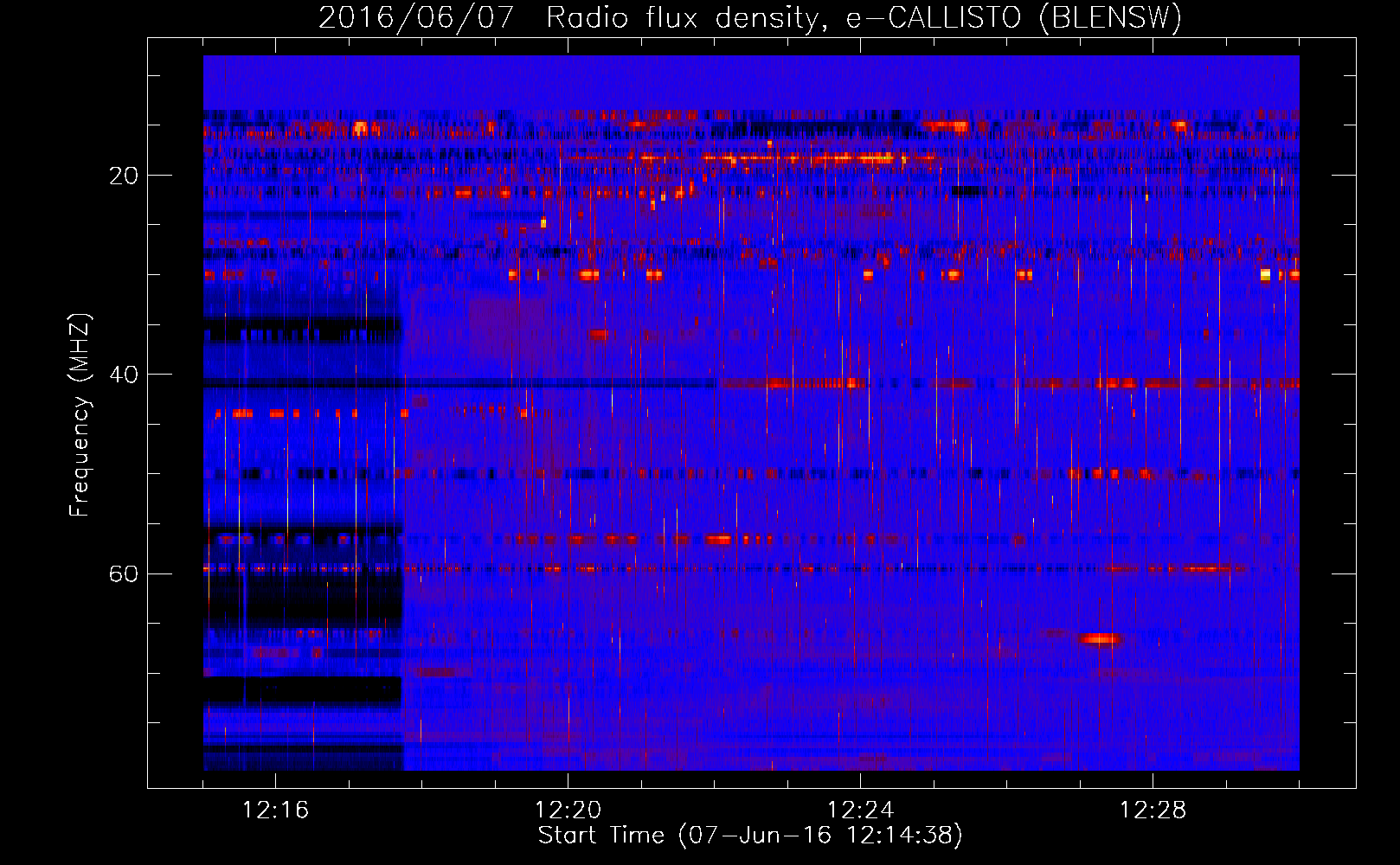Viewport: 1400px width, 865px height.
Task: Click the 20 frequency tick label
Action: (123, 176)
